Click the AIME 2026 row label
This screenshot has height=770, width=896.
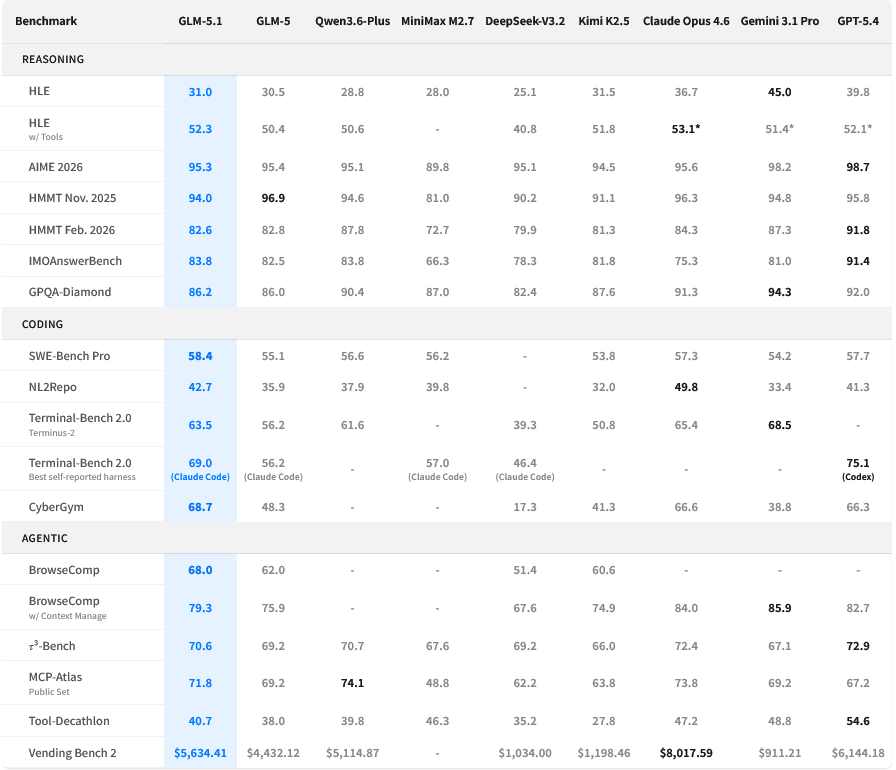pyautogui.click(x=55, y=167)
